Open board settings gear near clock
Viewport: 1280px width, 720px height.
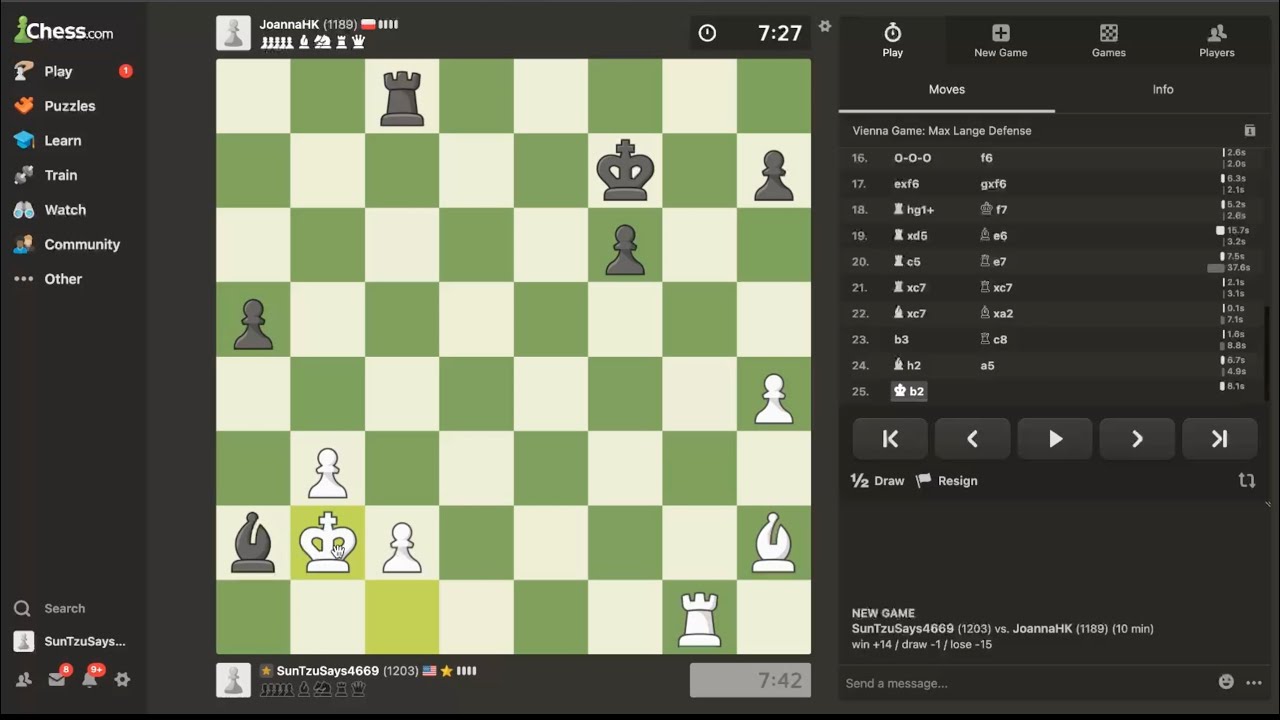(x=825, y=26)
